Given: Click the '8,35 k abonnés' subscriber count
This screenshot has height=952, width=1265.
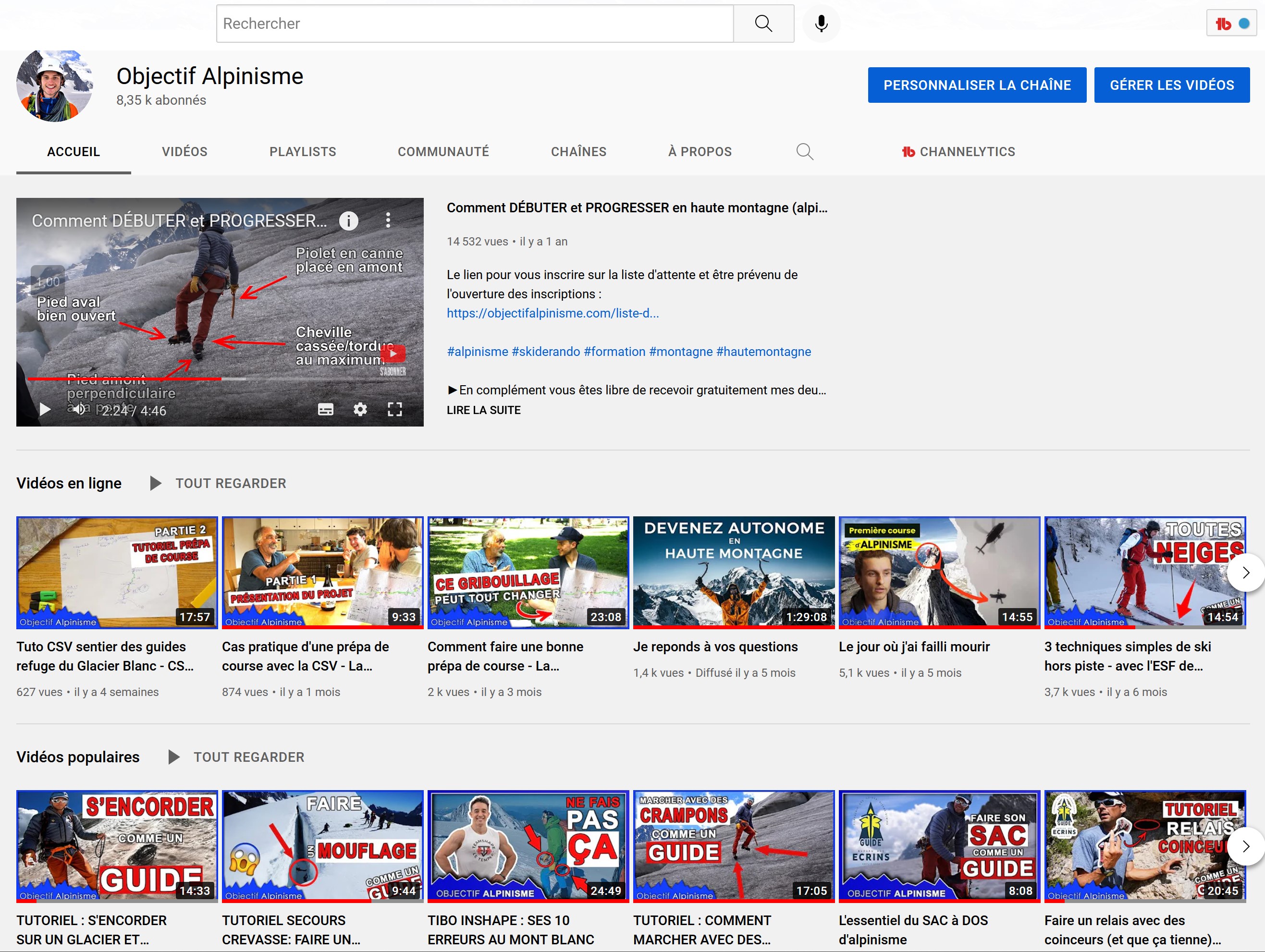Looking at the screenshot, I should [161, 100].
